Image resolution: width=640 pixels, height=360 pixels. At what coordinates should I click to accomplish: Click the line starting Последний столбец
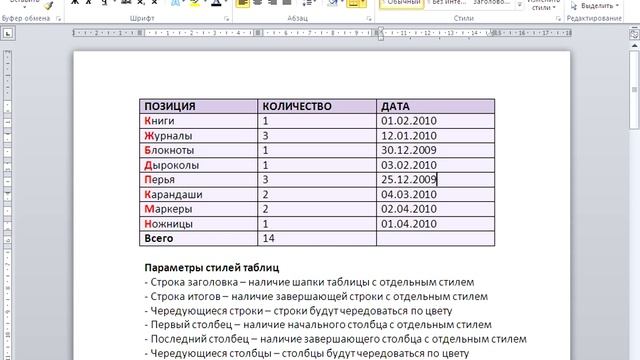point(335,339)
